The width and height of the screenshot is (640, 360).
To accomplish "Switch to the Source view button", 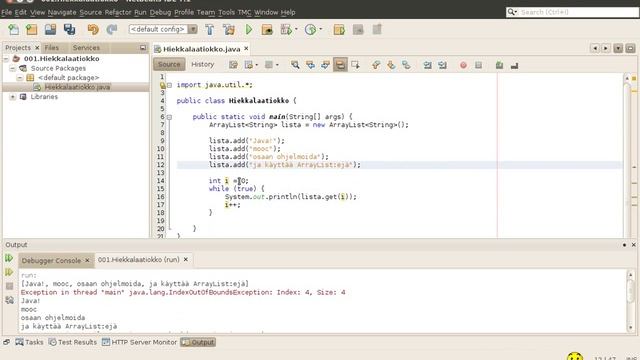I will point(169,64).
